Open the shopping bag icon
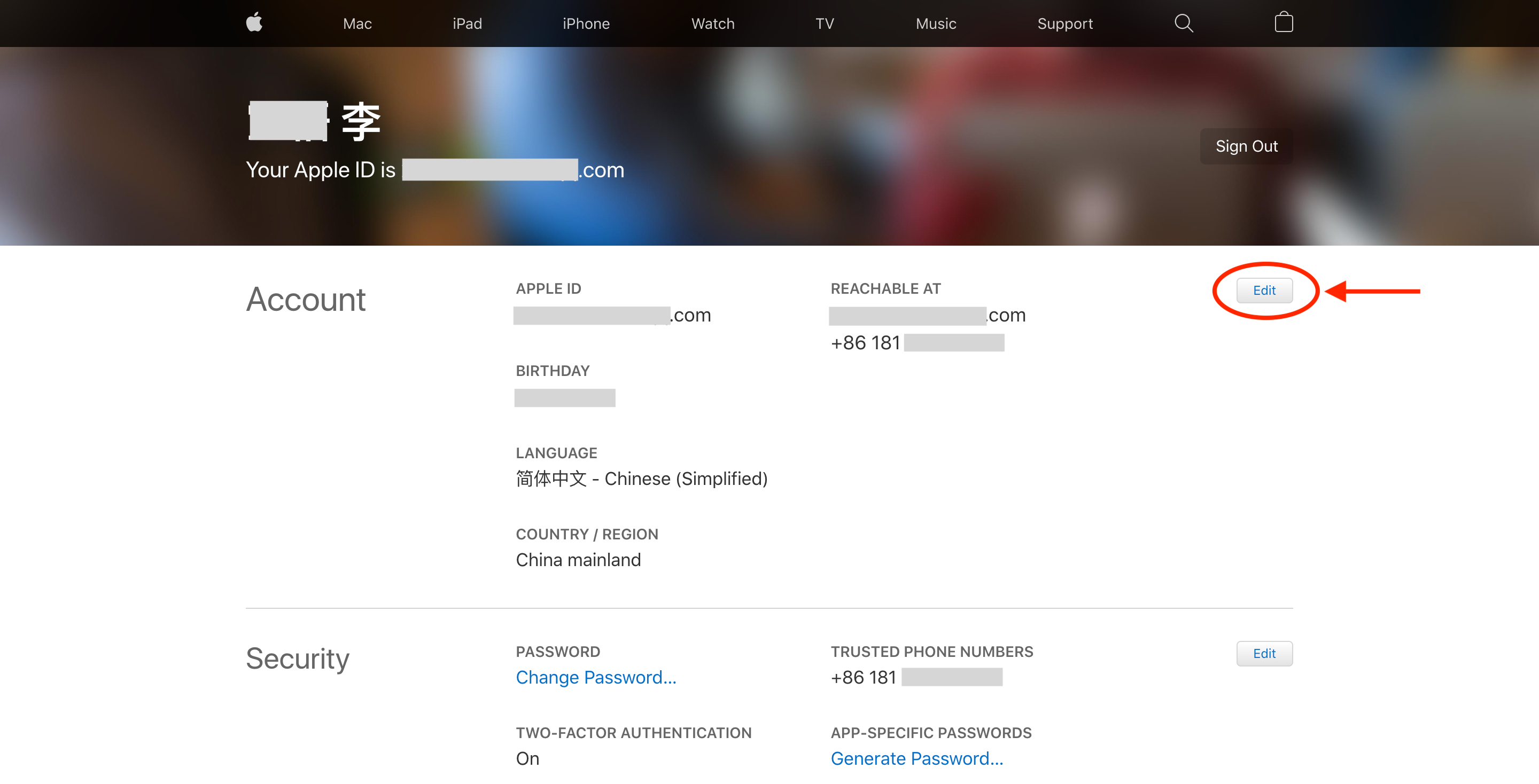This screenshot has height=784, width=1539. (x=1283, y=22)
